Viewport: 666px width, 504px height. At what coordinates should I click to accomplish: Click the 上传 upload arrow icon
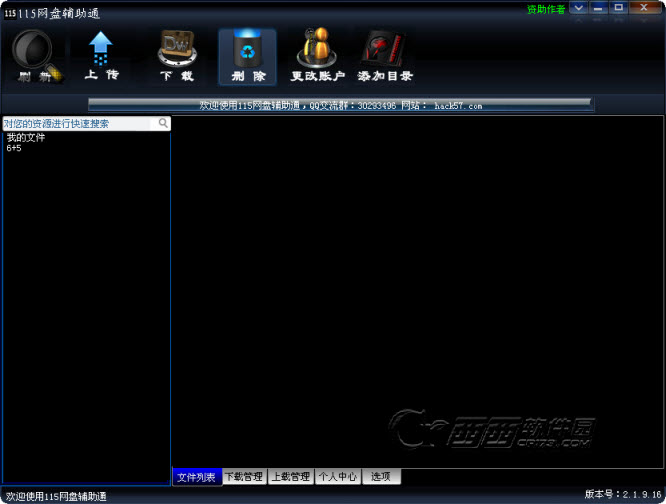101,56
